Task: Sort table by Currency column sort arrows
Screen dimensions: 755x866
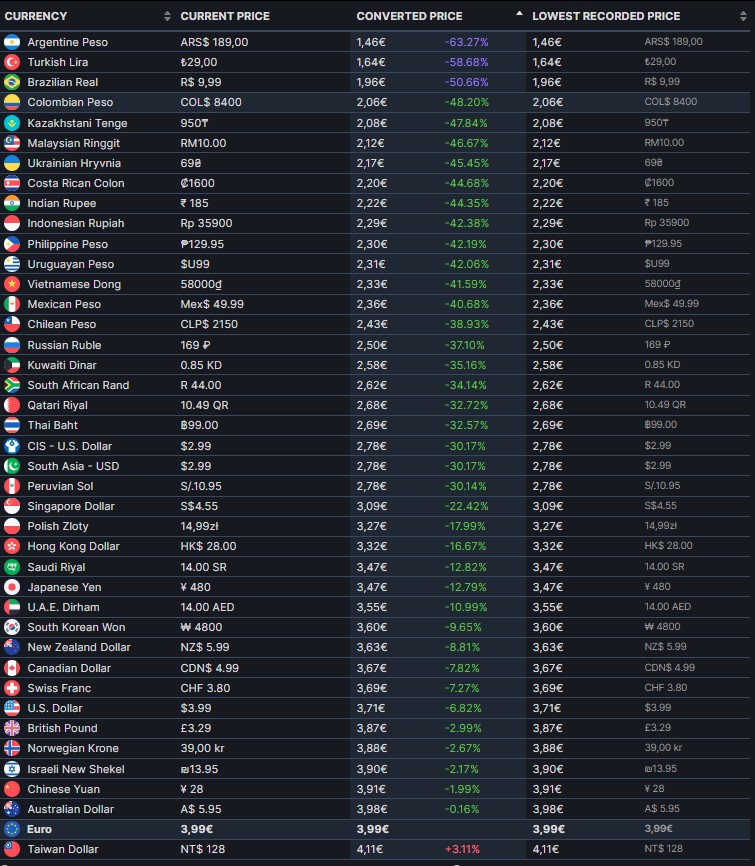Action: [167, 16]
